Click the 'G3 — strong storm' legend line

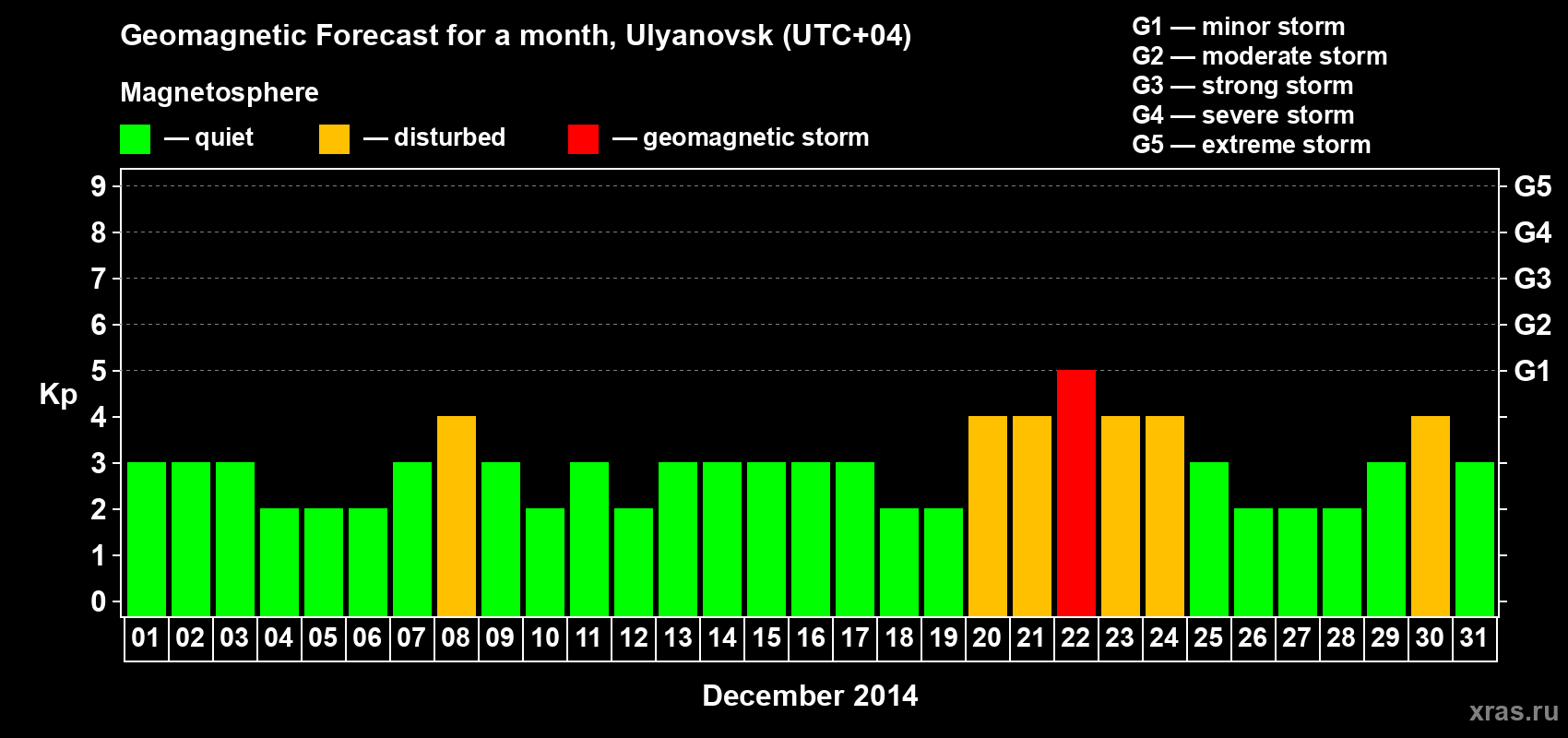[x=1243, y=86]
